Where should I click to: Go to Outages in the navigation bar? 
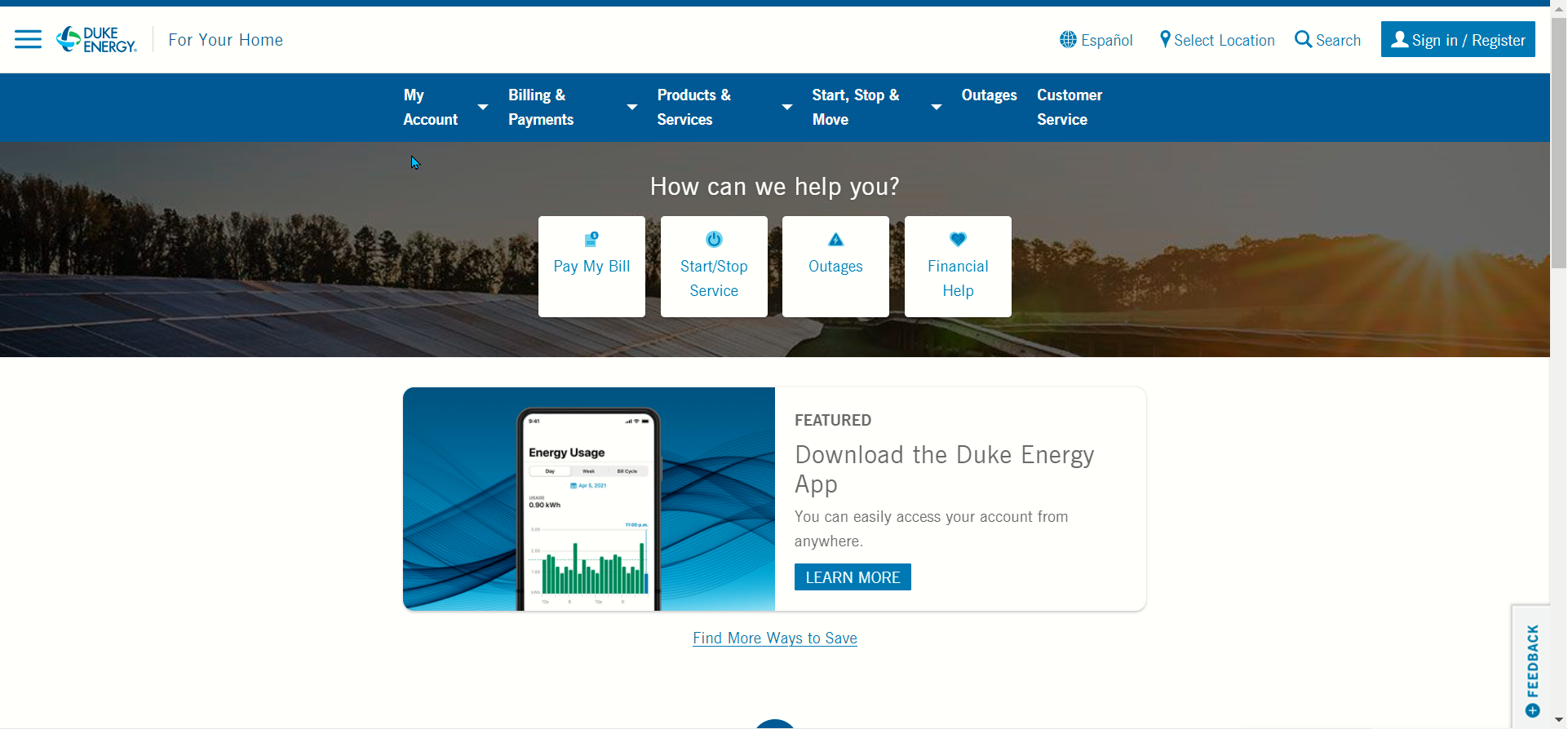[x=989, y=95]
